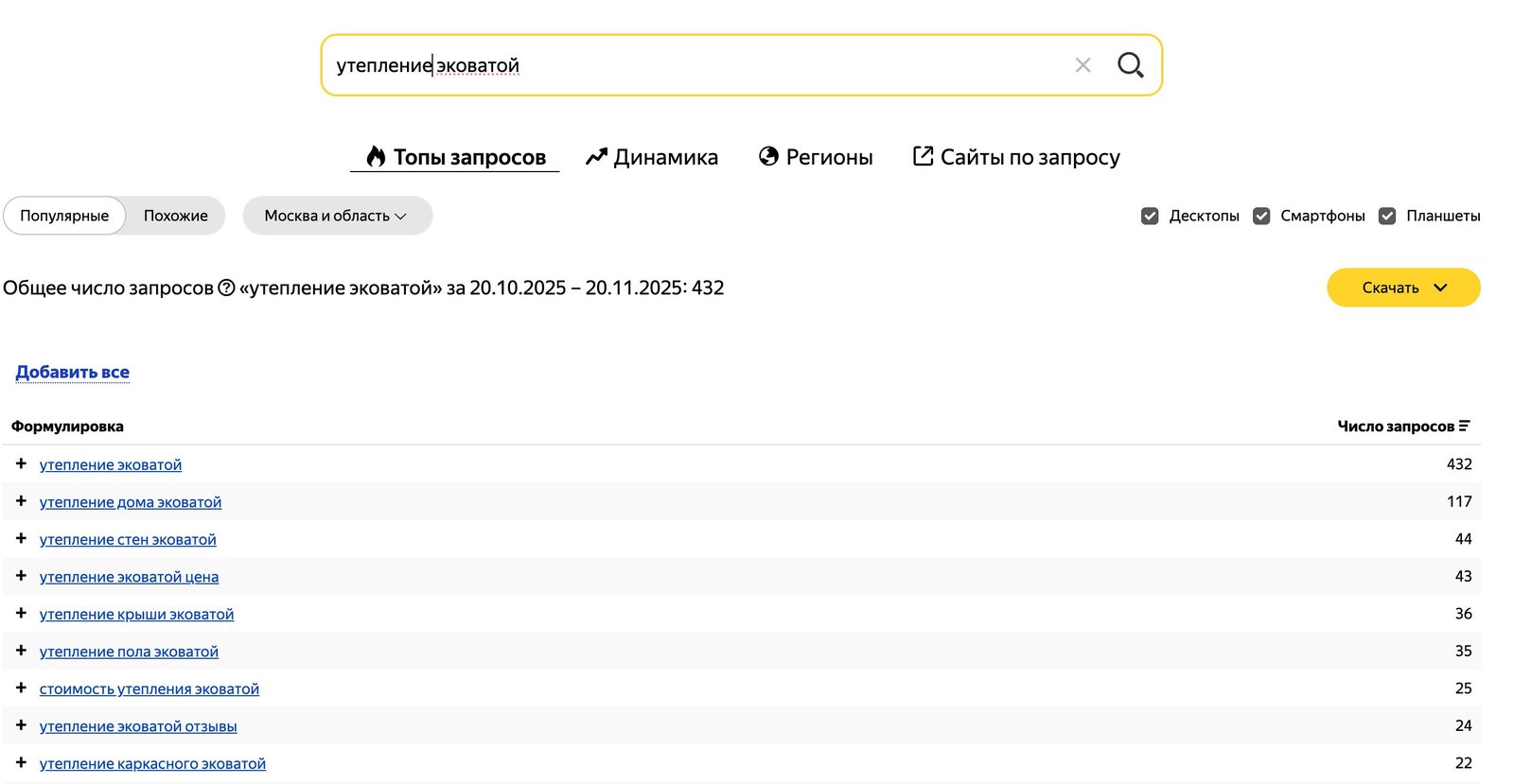Image resolution: width=1514 pixels, height=784 pixels.
Task: Expand the Скачать download dropdown
Action: tap(1403, 288)
